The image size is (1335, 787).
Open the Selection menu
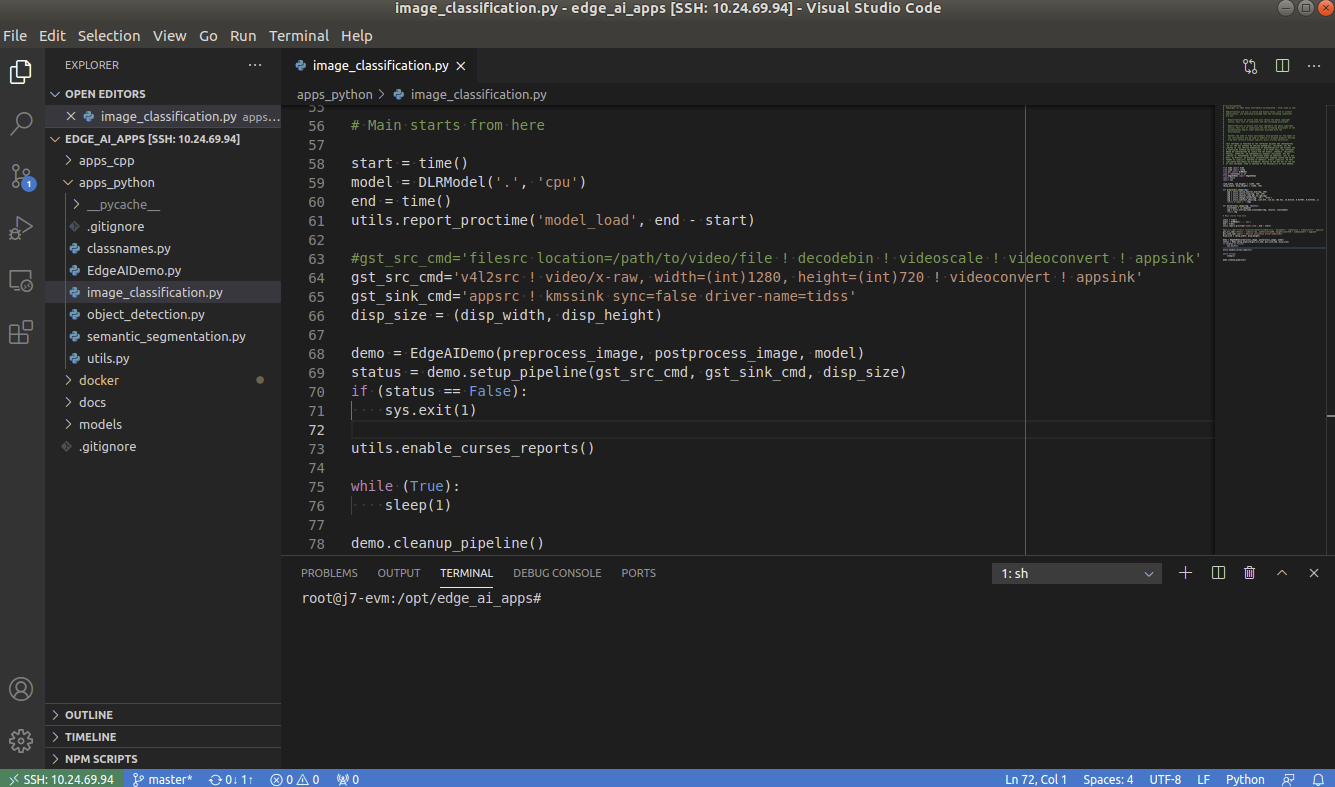coord(109,36)
